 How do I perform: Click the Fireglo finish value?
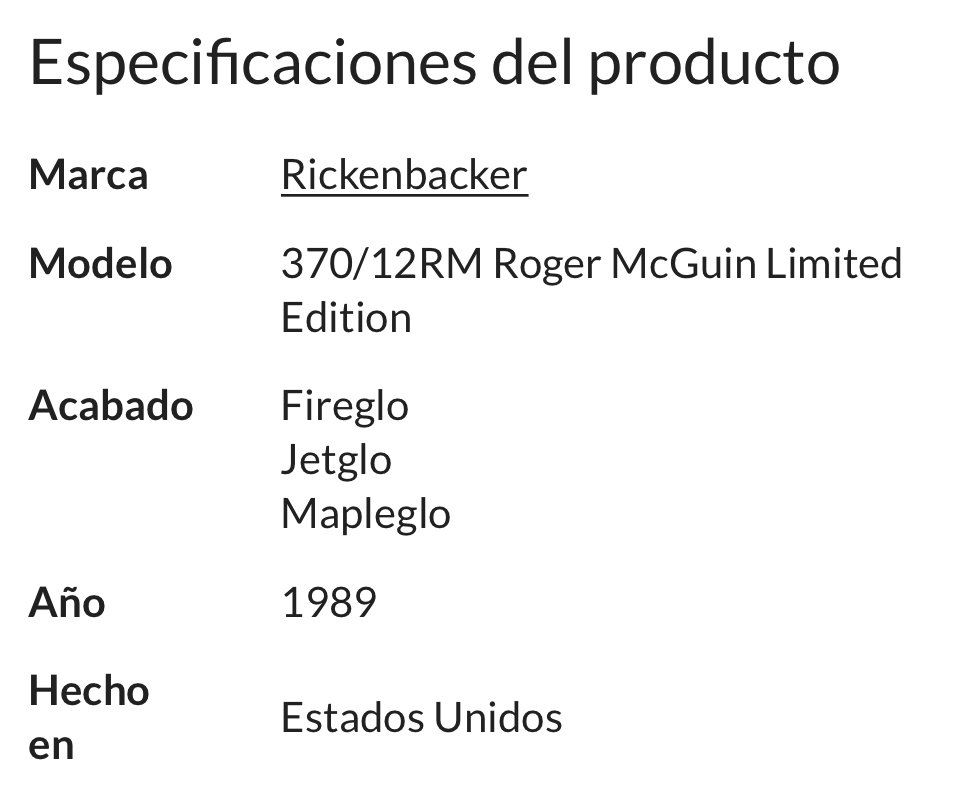pos(345,406)
